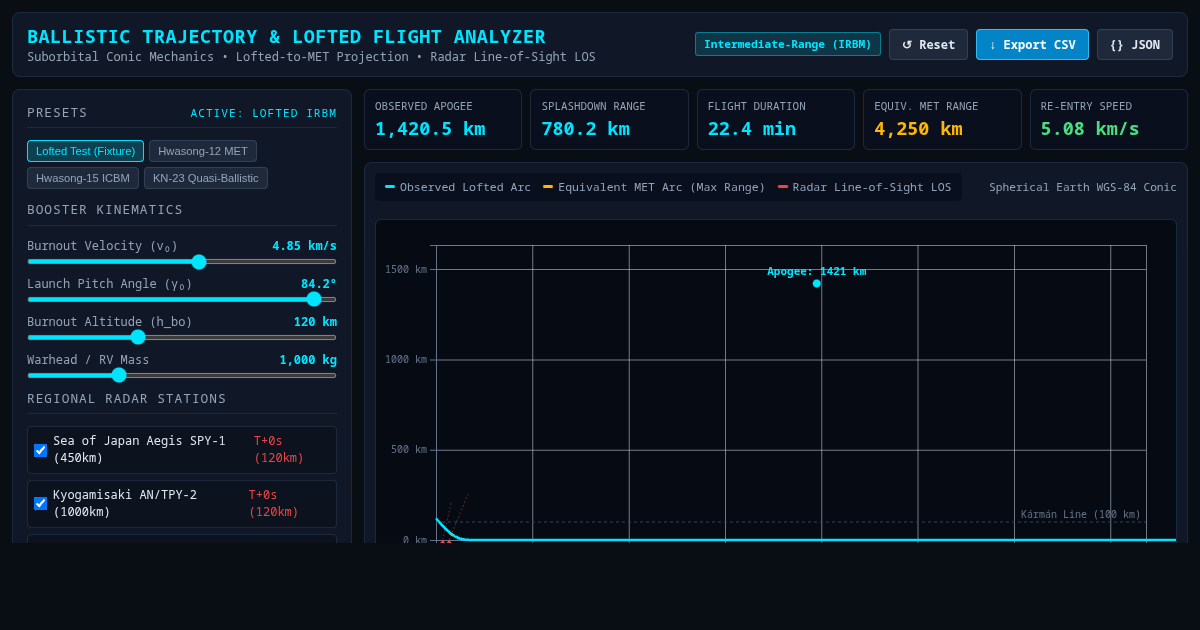1200x630 pixels.
Task: Click the Regional Radar Stations heading
Action: (x=127, y=399)
